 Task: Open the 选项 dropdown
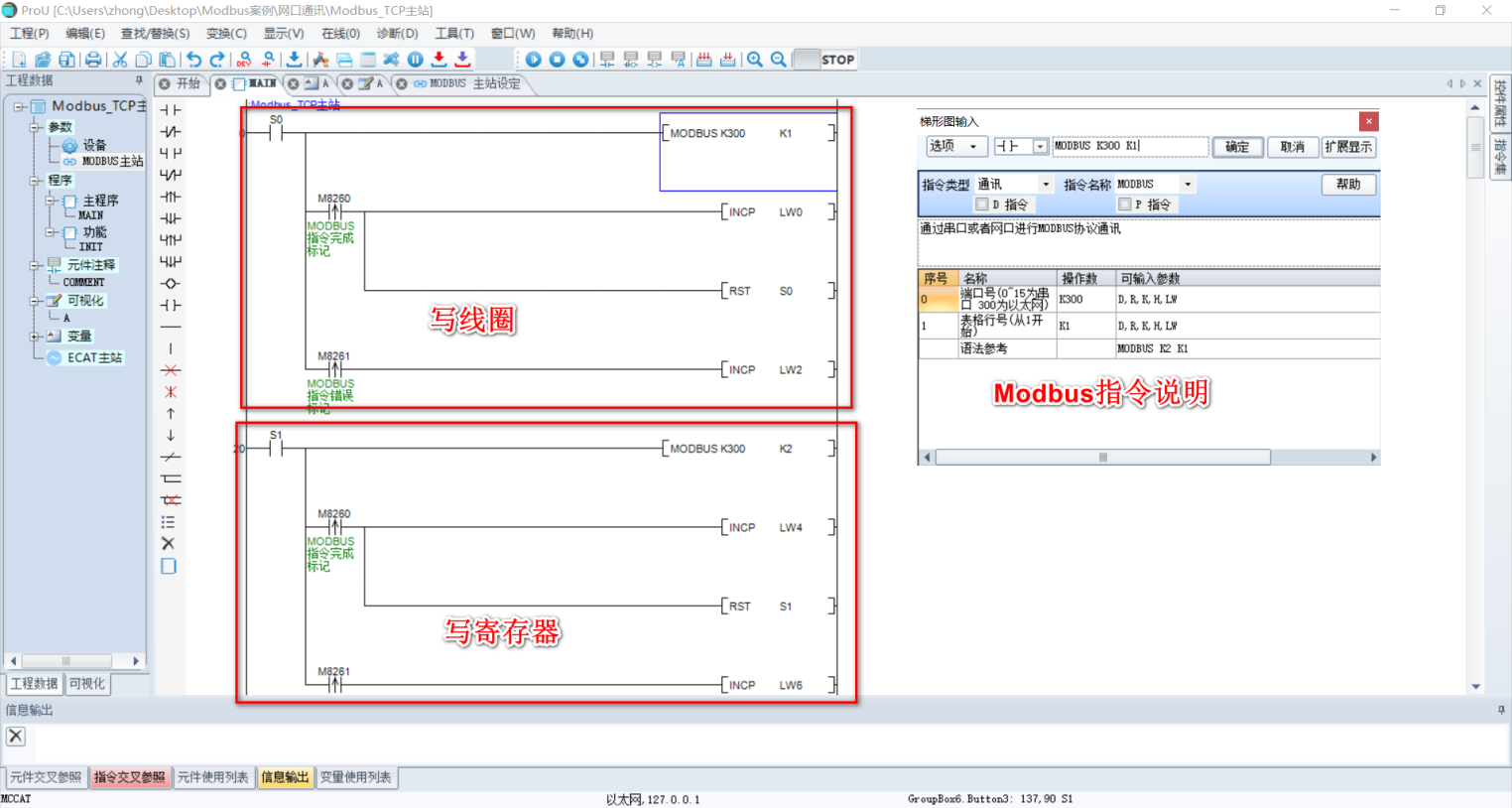(956, 146)
